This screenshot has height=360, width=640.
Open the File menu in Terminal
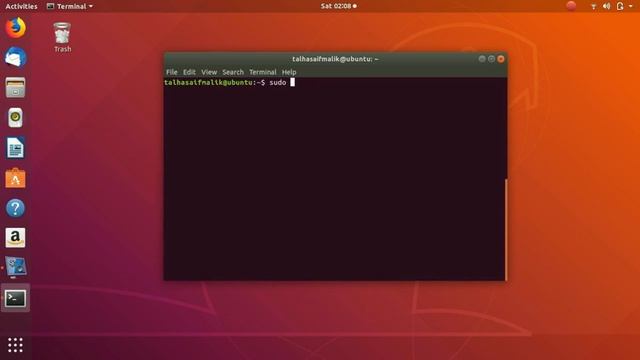172,72
